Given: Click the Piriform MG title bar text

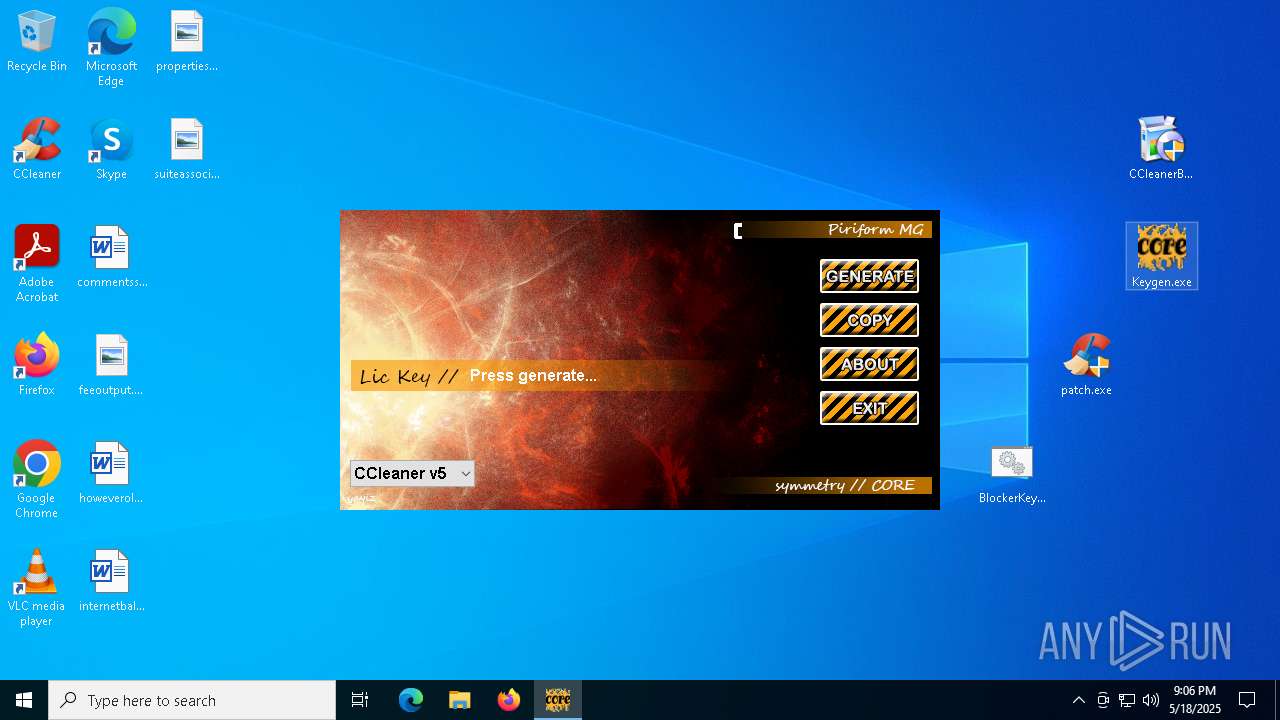Looking at the screenshot, I should 875,230.
